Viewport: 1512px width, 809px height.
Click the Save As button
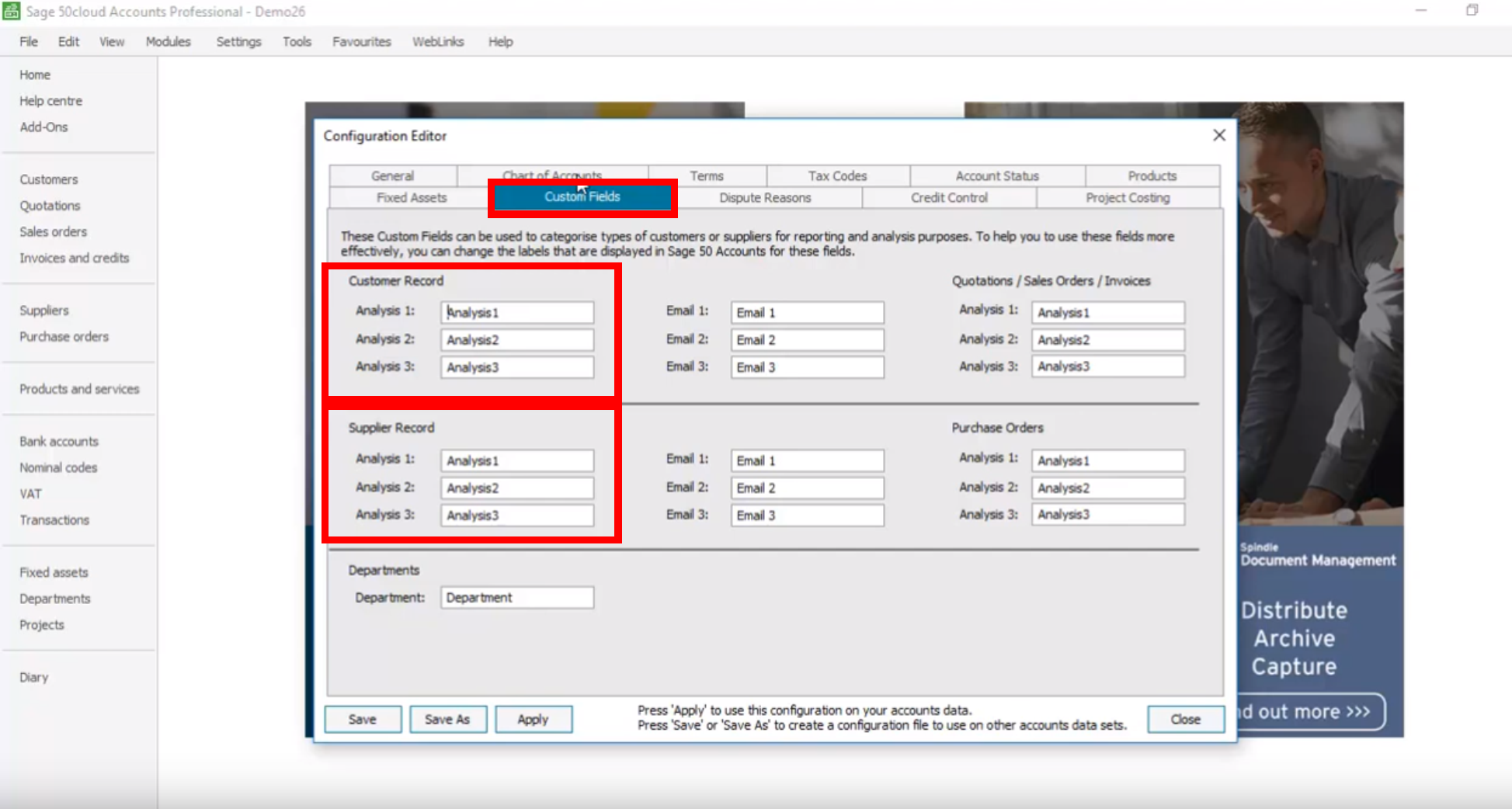[448, 719]
